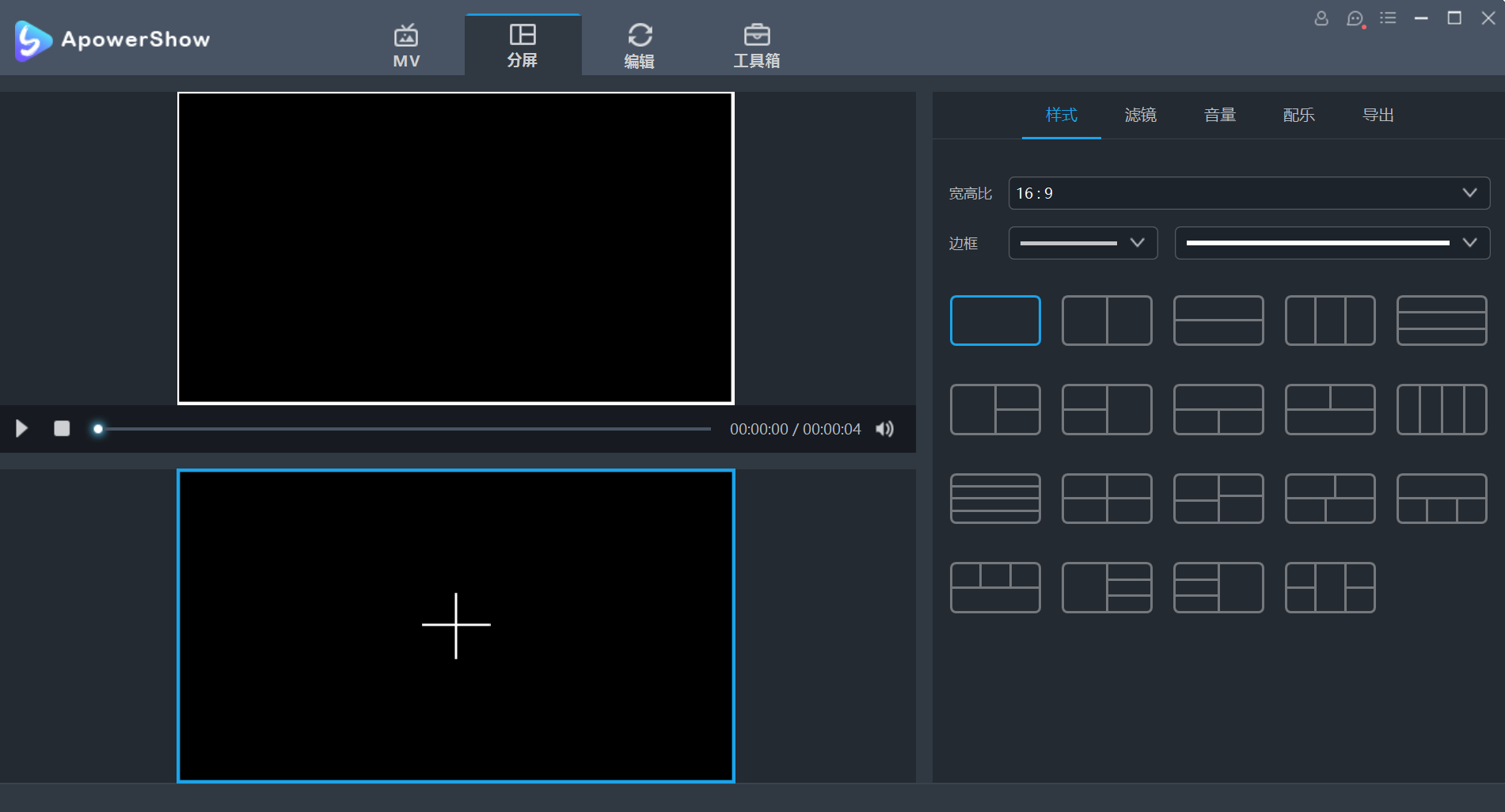The width and height of the screenshot is (1505, 812).
Task: Open the list menu icon
Action: pos(1388,17)
